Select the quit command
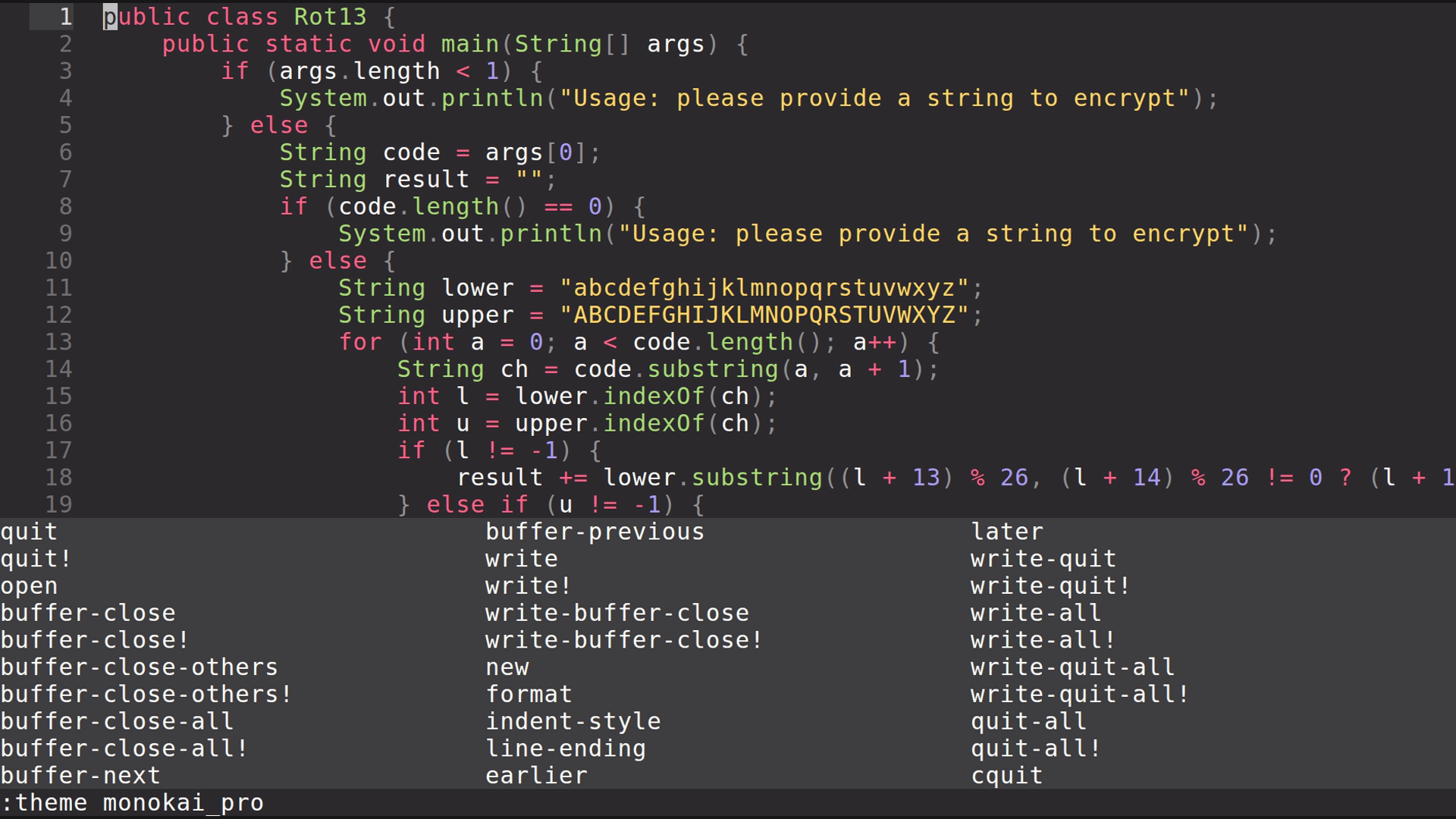Image resolution: width=1456 pixels, height=819 pixels. pyautogui.click(x=29, y=531)
